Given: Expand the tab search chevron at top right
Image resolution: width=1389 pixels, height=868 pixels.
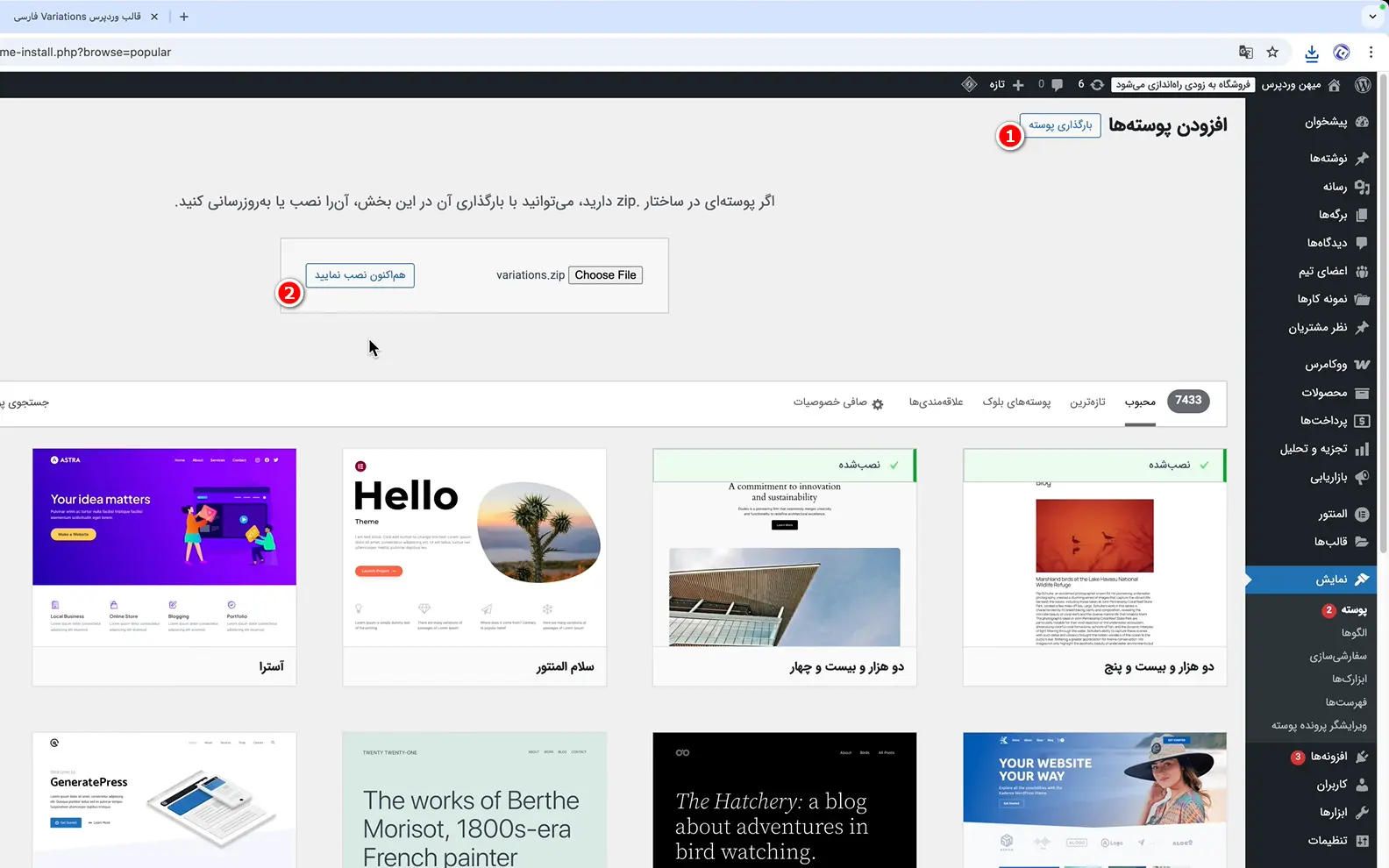Looking at the screenshot, I should (1372, 17).
